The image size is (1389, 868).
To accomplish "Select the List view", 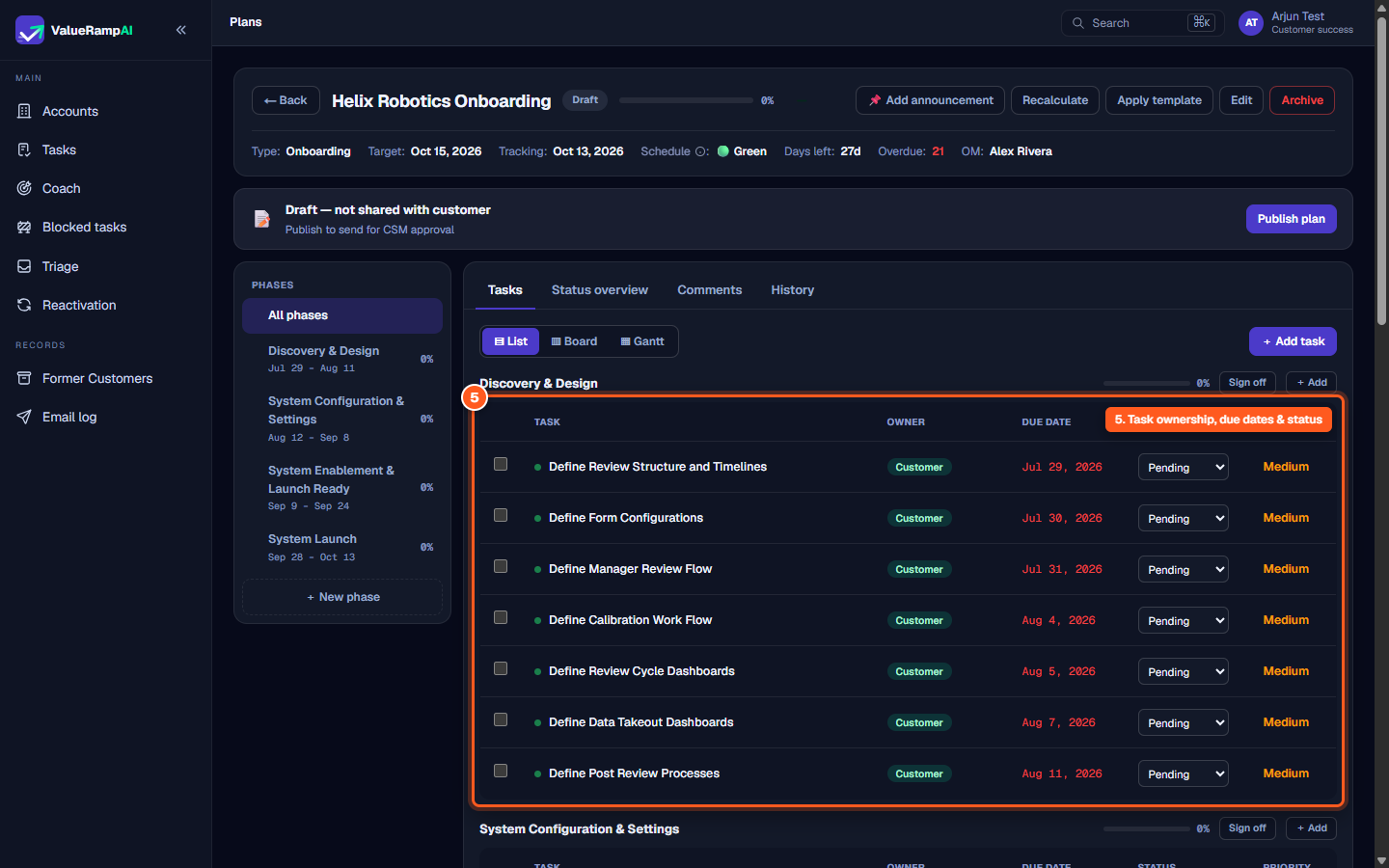I will 511,341.
